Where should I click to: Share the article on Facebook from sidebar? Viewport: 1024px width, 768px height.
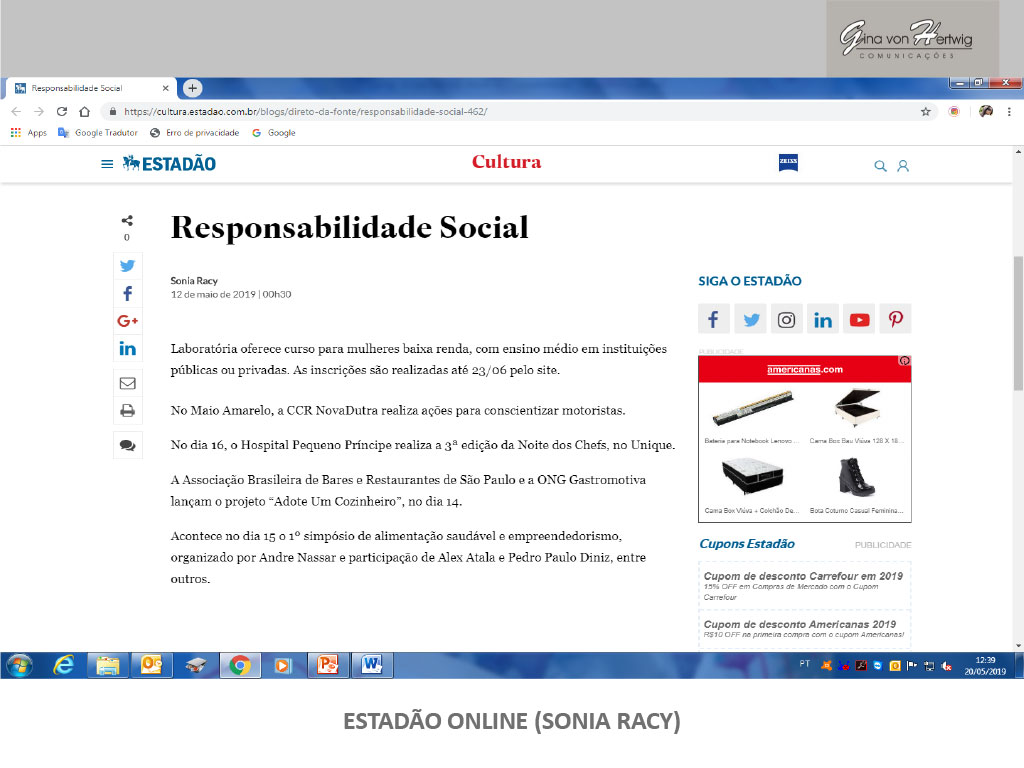point(127,293)
